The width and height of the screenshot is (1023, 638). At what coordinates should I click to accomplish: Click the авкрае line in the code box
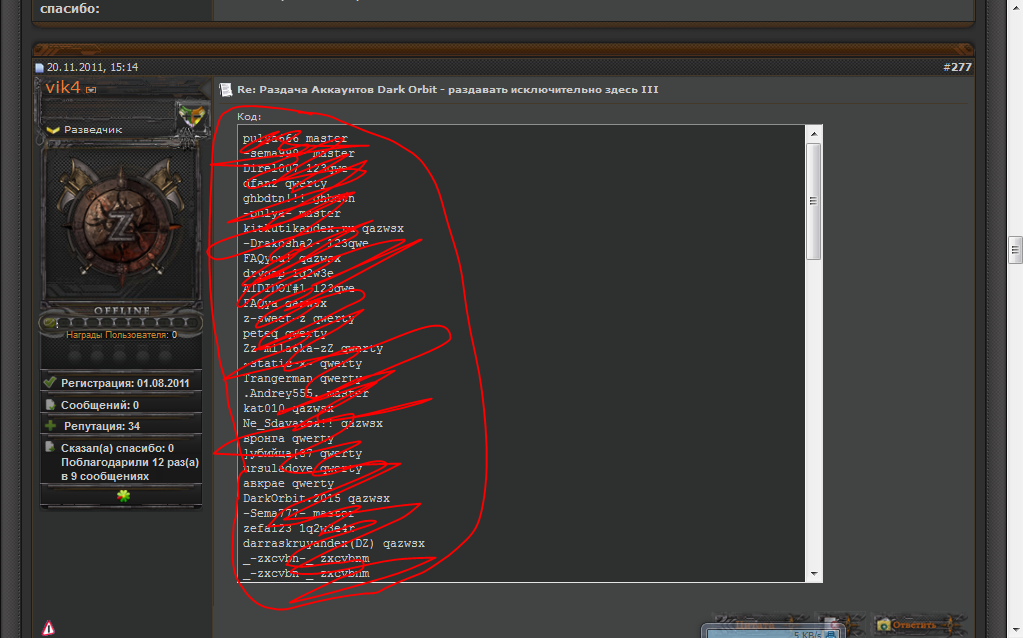[x=288, y=483]
